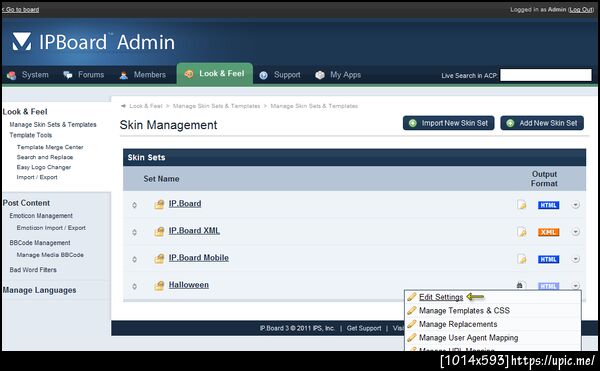Open the options dropdown for IP.Board XML
600x371 pixels.
coord(576,232)
